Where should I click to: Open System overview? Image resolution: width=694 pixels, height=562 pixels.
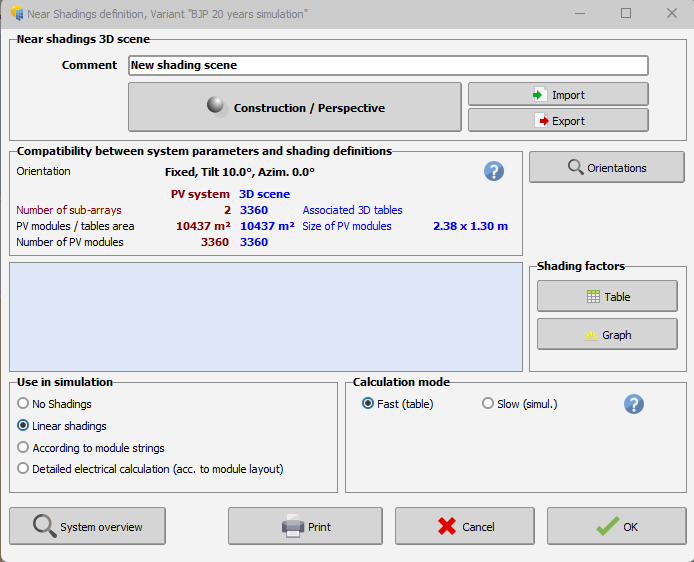point(87,526)
